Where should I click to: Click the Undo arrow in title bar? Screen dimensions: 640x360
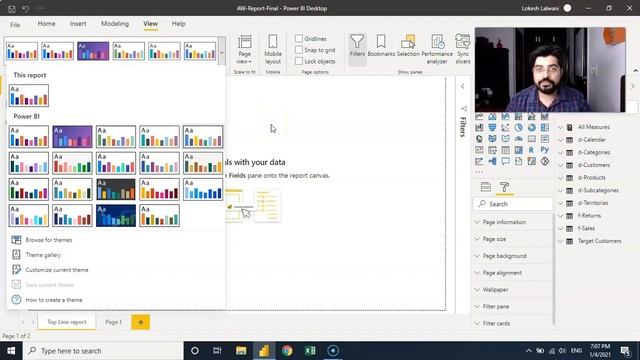click(26, 9)
